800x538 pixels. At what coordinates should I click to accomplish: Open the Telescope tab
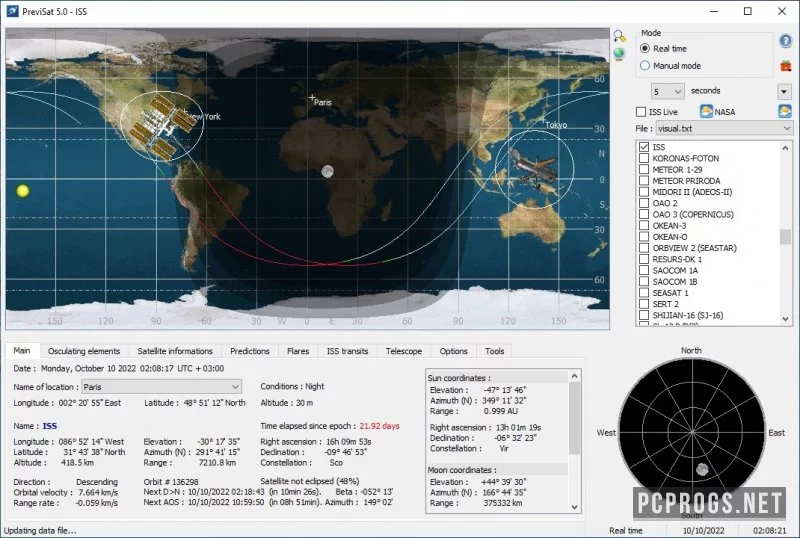[404, 351]
